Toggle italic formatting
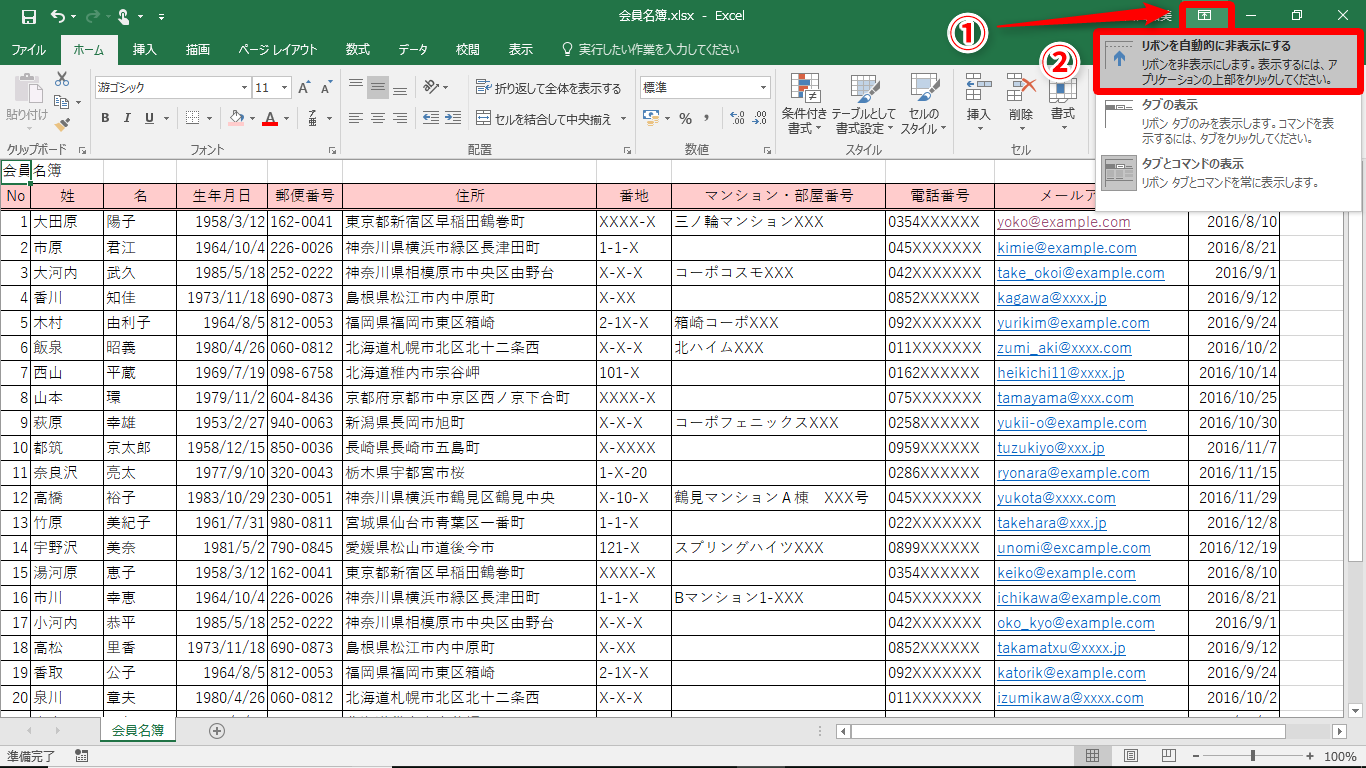This screenshot has width=1366, height=768. [x=127, y=118]
